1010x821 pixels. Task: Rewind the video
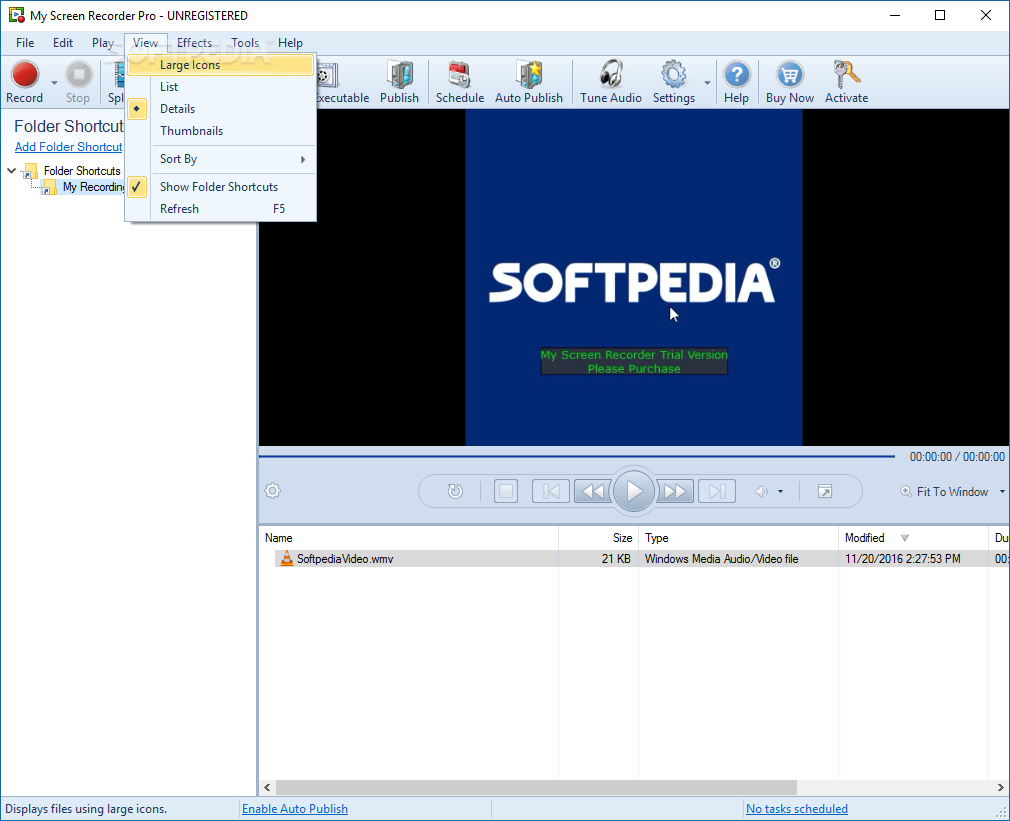593,491
